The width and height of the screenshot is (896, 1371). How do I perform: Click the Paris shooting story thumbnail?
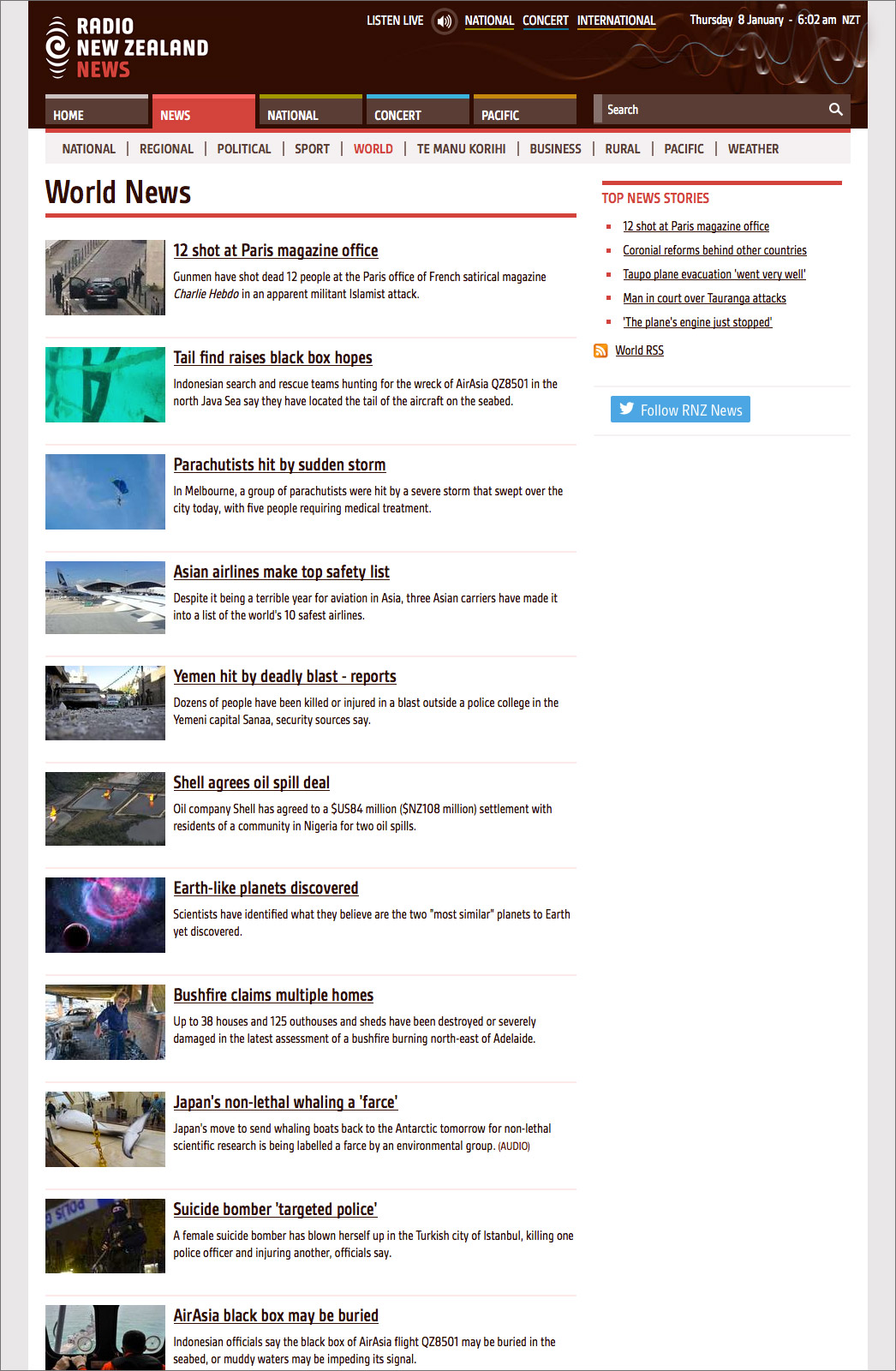click(x=105, y=278)
